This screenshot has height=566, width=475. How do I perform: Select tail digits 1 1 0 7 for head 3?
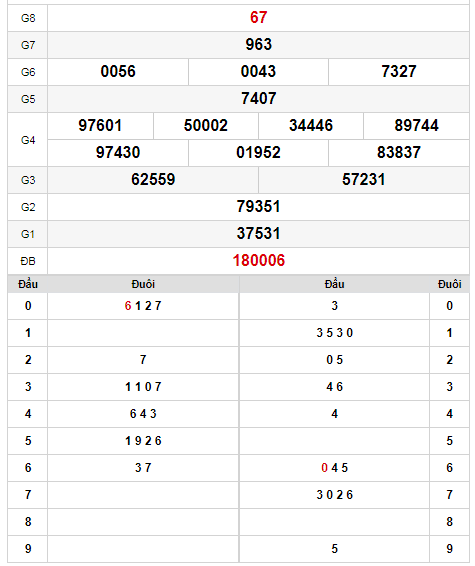coord(143,387)
